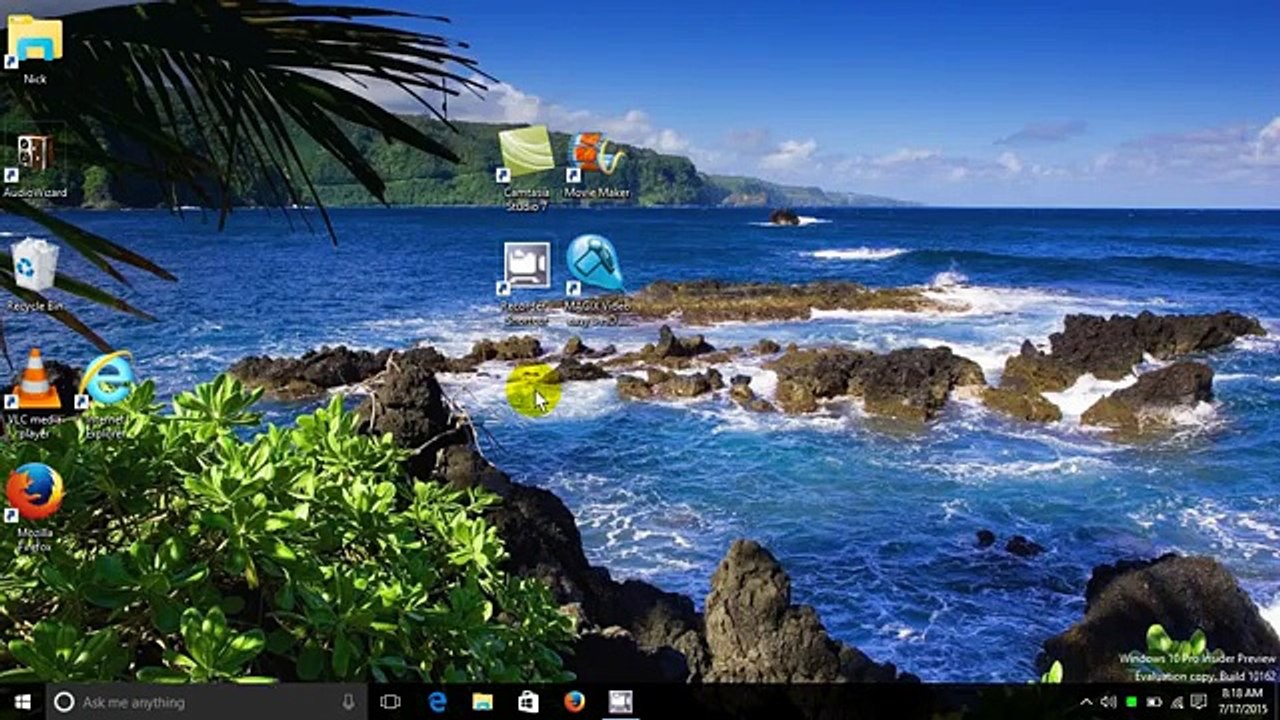The image size is (1280, 720).
Task: Launch Firefox from the taskbar
Action: [574, 701]
